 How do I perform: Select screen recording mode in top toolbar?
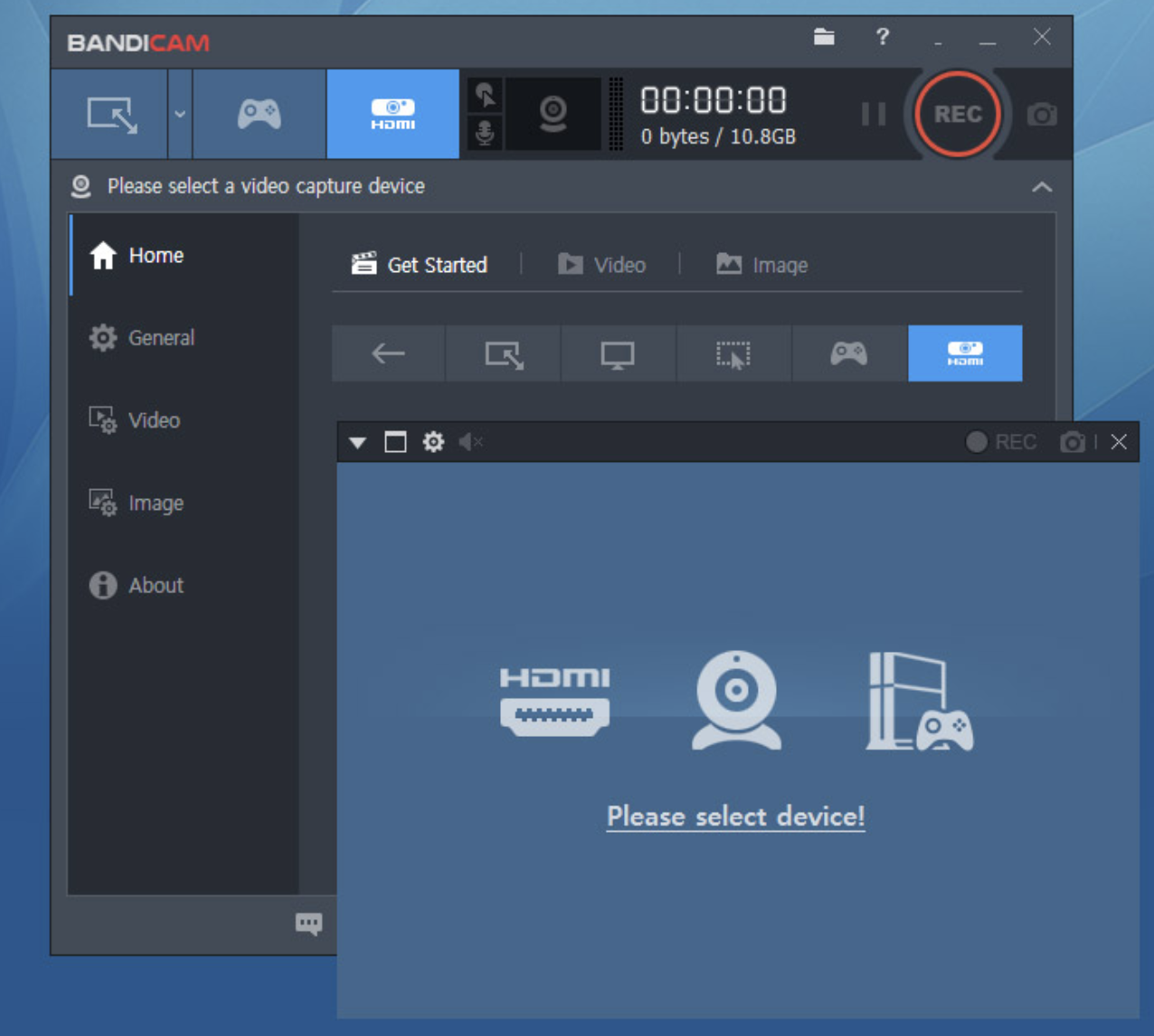pyautogui.click(x=110, y=115)
